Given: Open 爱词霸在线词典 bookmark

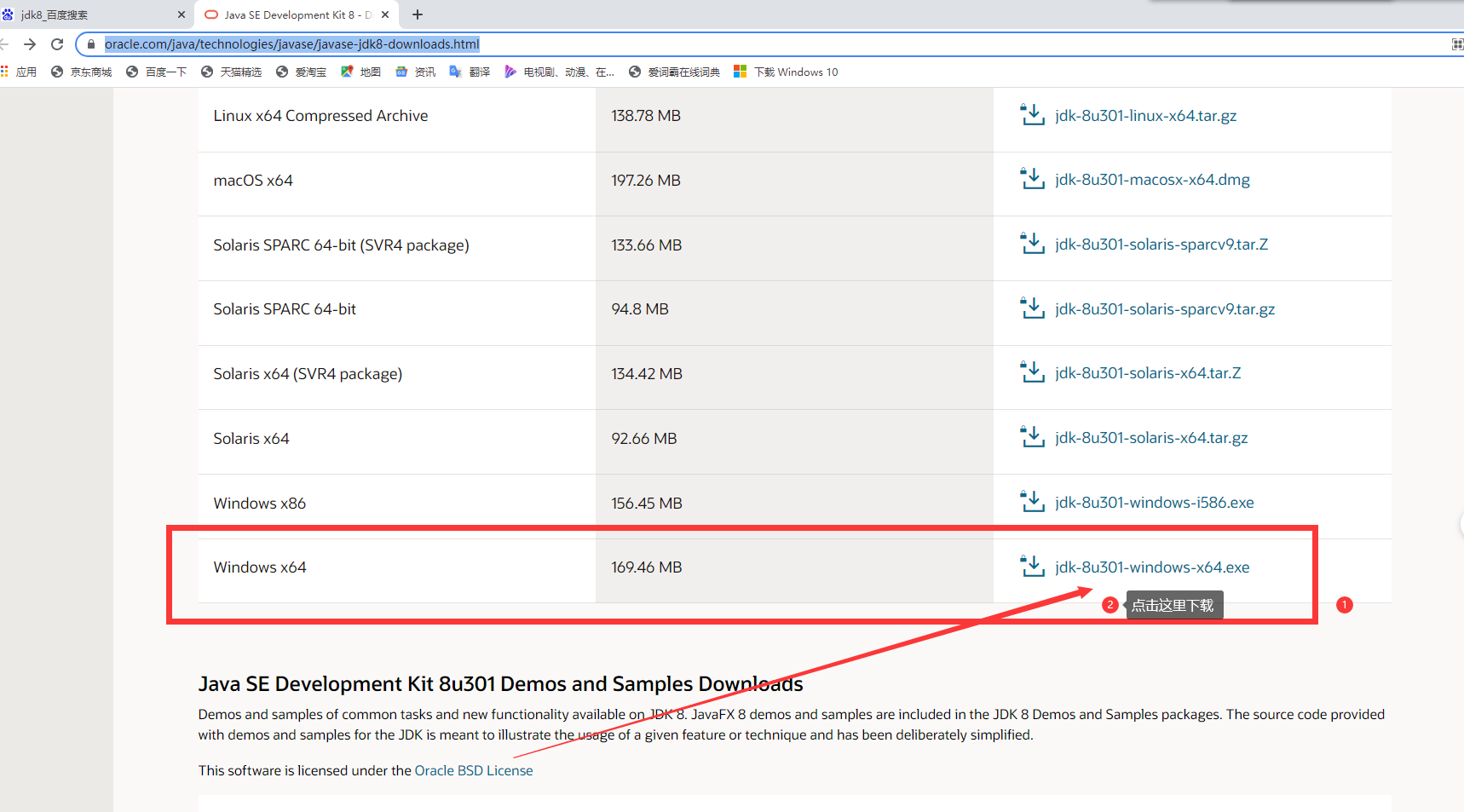Looking at the screenshot, I should (x=675, y=72).
